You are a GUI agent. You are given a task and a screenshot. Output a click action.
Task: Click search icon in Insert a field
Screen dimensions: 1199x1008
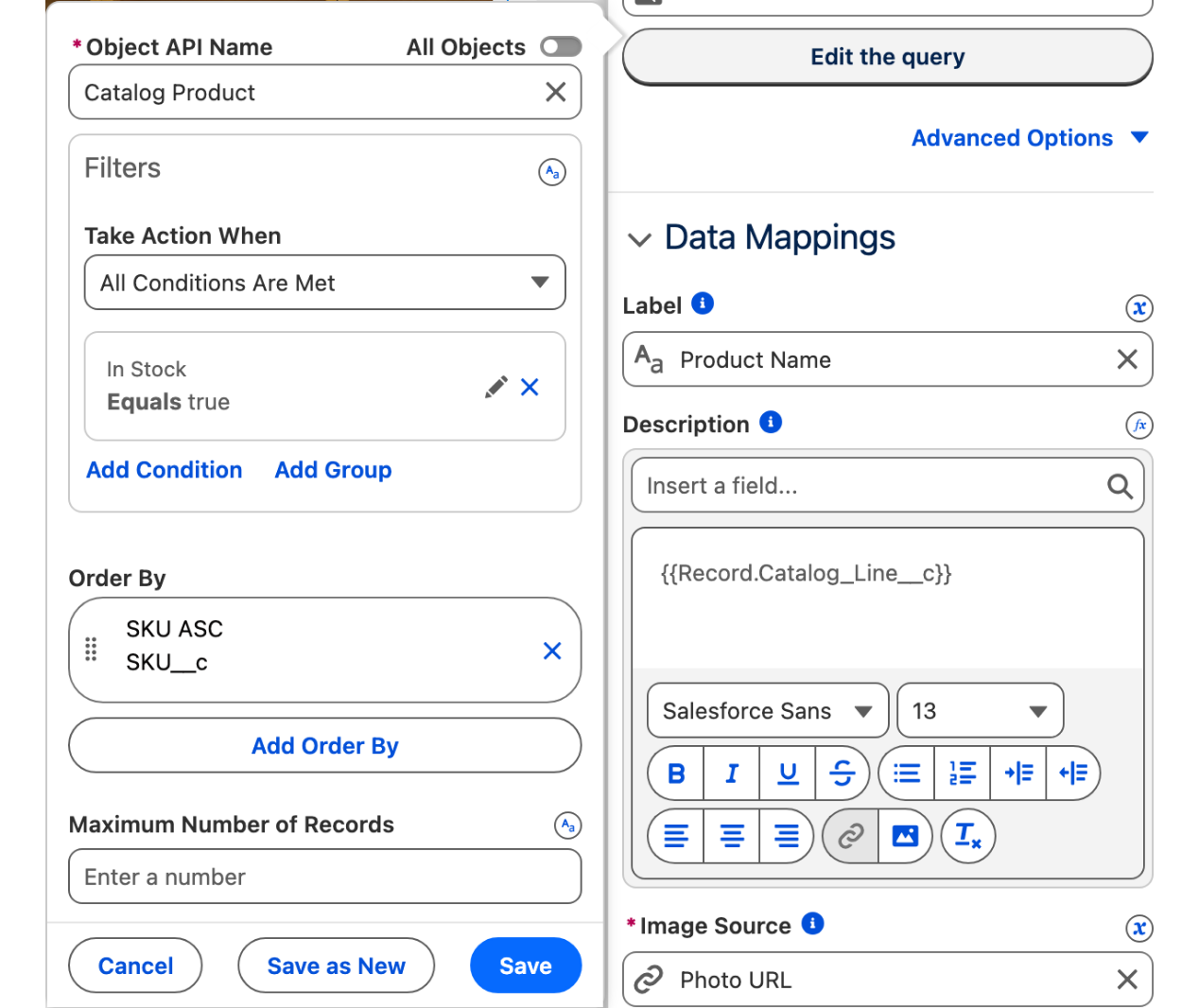pyautogui.click(x=1120, y=486)
